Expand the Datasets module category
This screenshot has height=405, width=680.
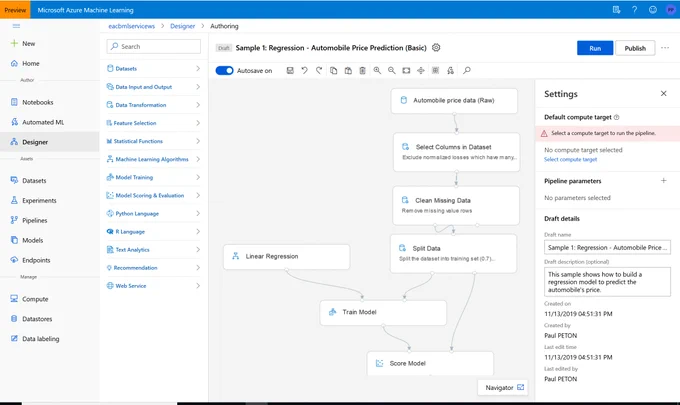[x=154, y=69]
